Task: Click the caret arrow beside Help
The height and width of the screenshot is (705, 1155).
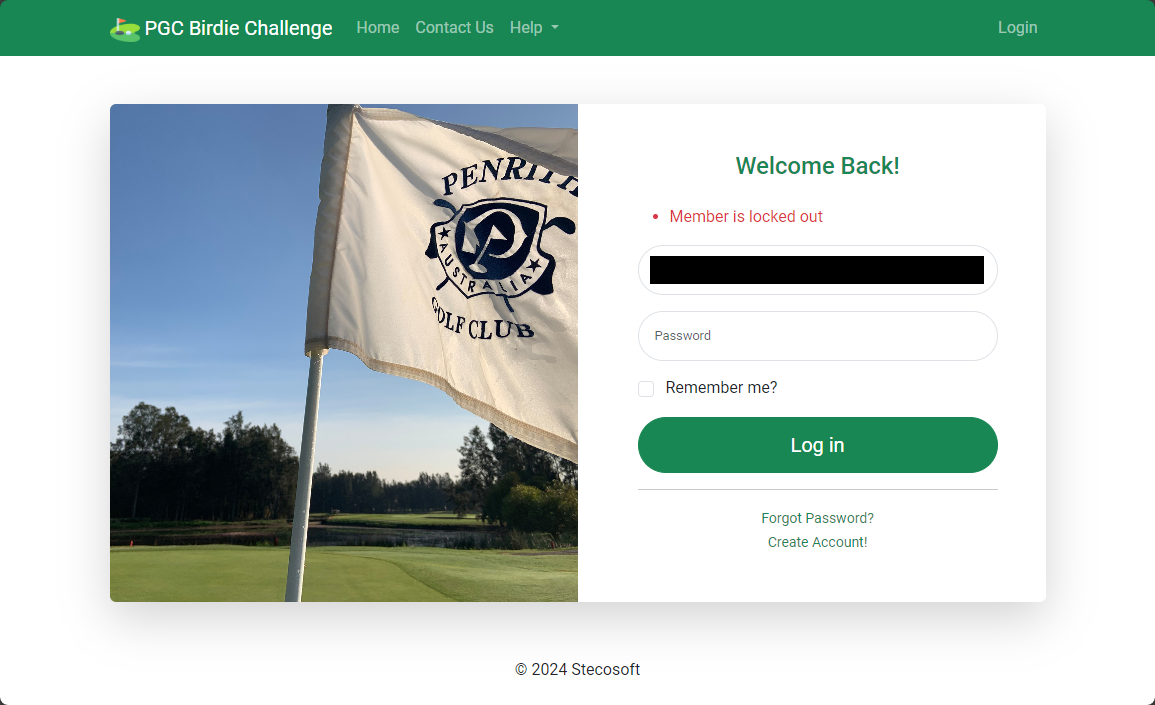Action: pos(555,28)
